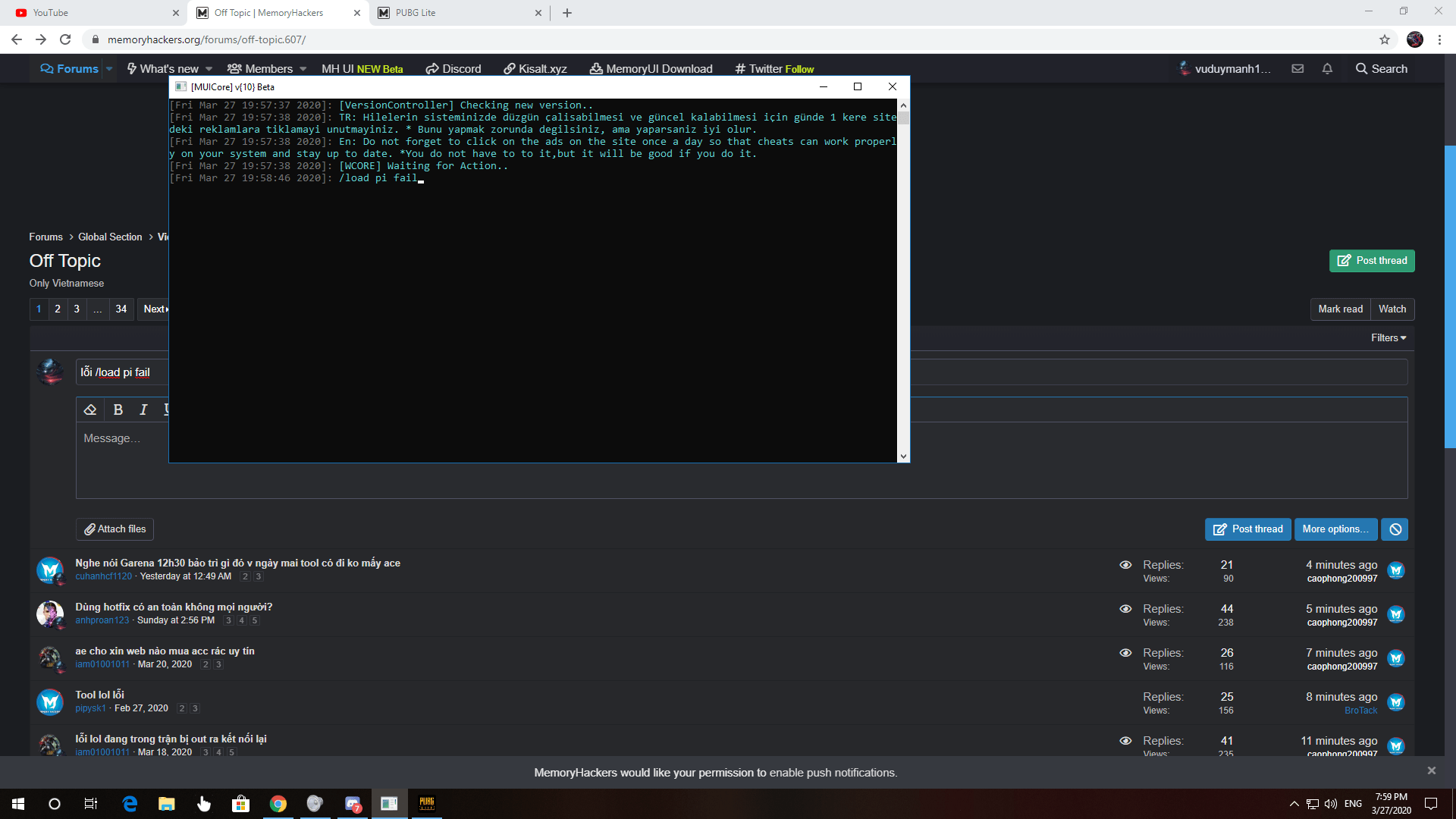Open ENG language indicator in tray

pyautogui.click(x=1353, y=804)
